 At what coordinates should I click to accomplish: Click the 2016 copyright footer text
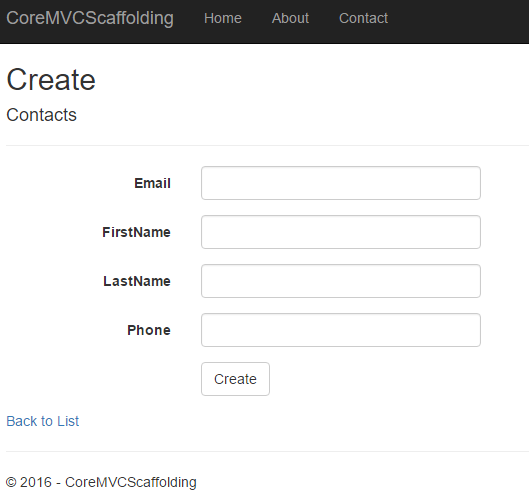(x=101, y=482)
